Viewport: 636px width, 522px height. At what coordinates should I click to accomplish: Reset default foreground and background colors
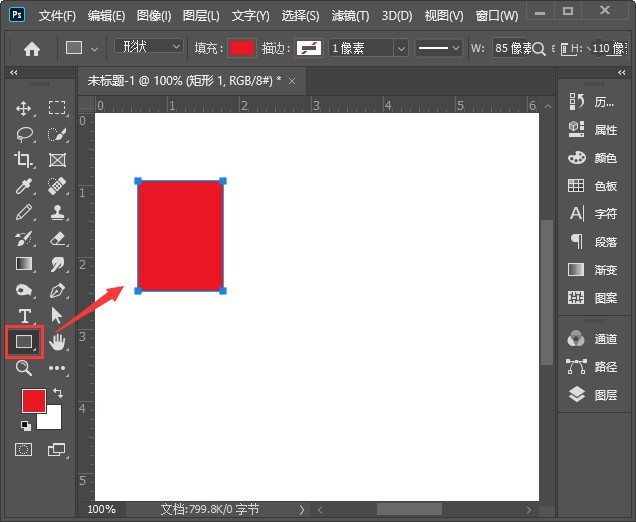pyautogui.click(x=25, y=426)
